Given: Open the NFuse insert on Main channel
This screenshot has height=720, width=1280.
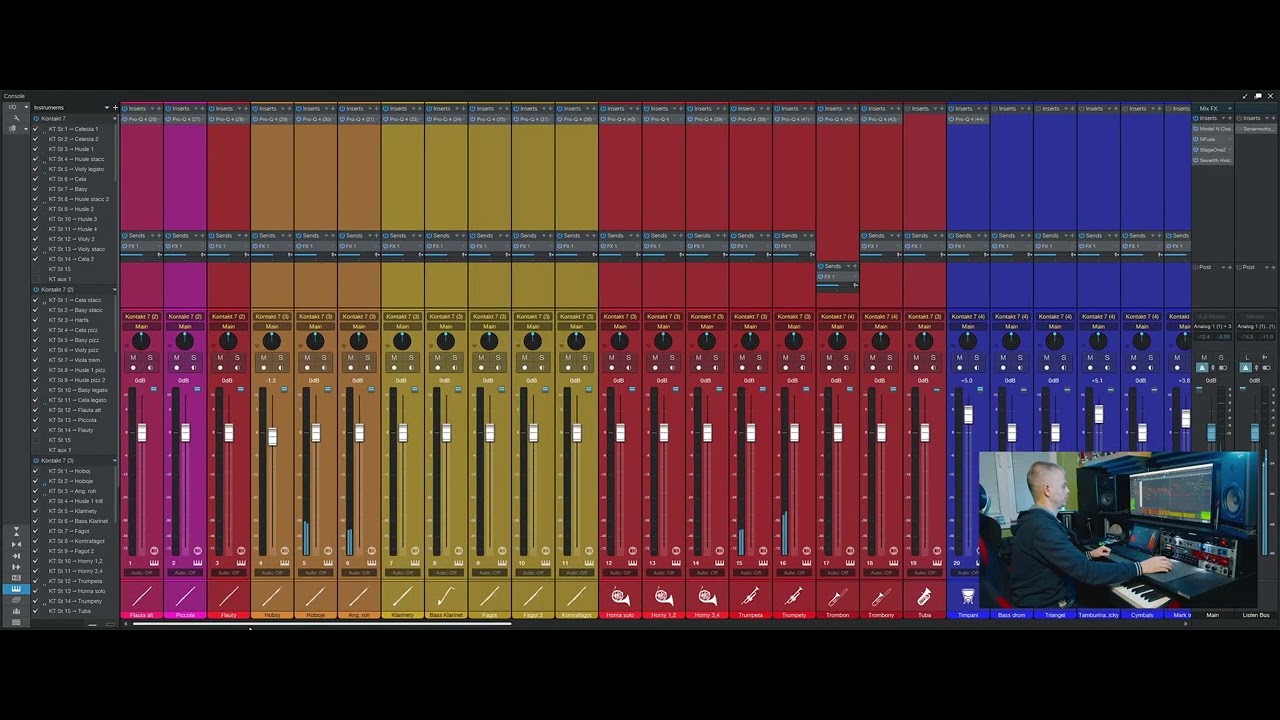Looking at the screenshot, I should pos(1211,139).
